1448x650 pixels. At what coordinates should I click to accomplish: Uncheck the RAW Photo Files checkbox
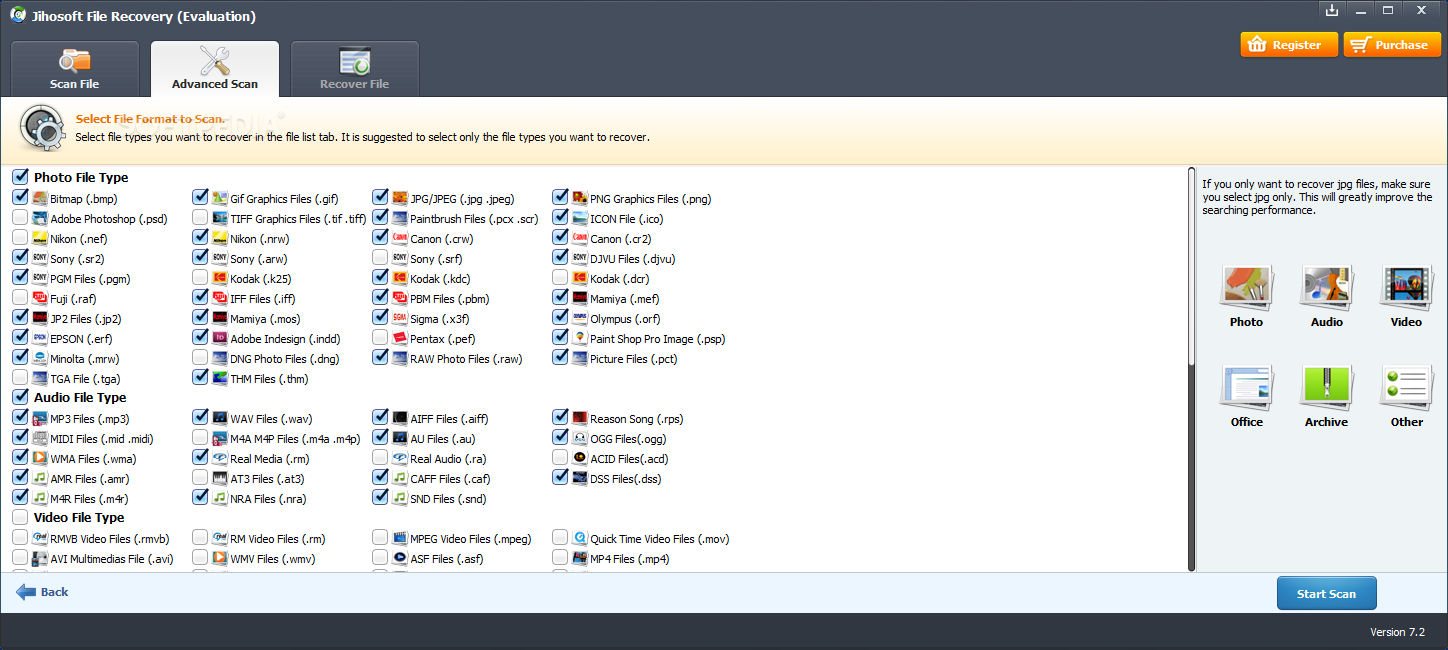click(x=380, y=358)
